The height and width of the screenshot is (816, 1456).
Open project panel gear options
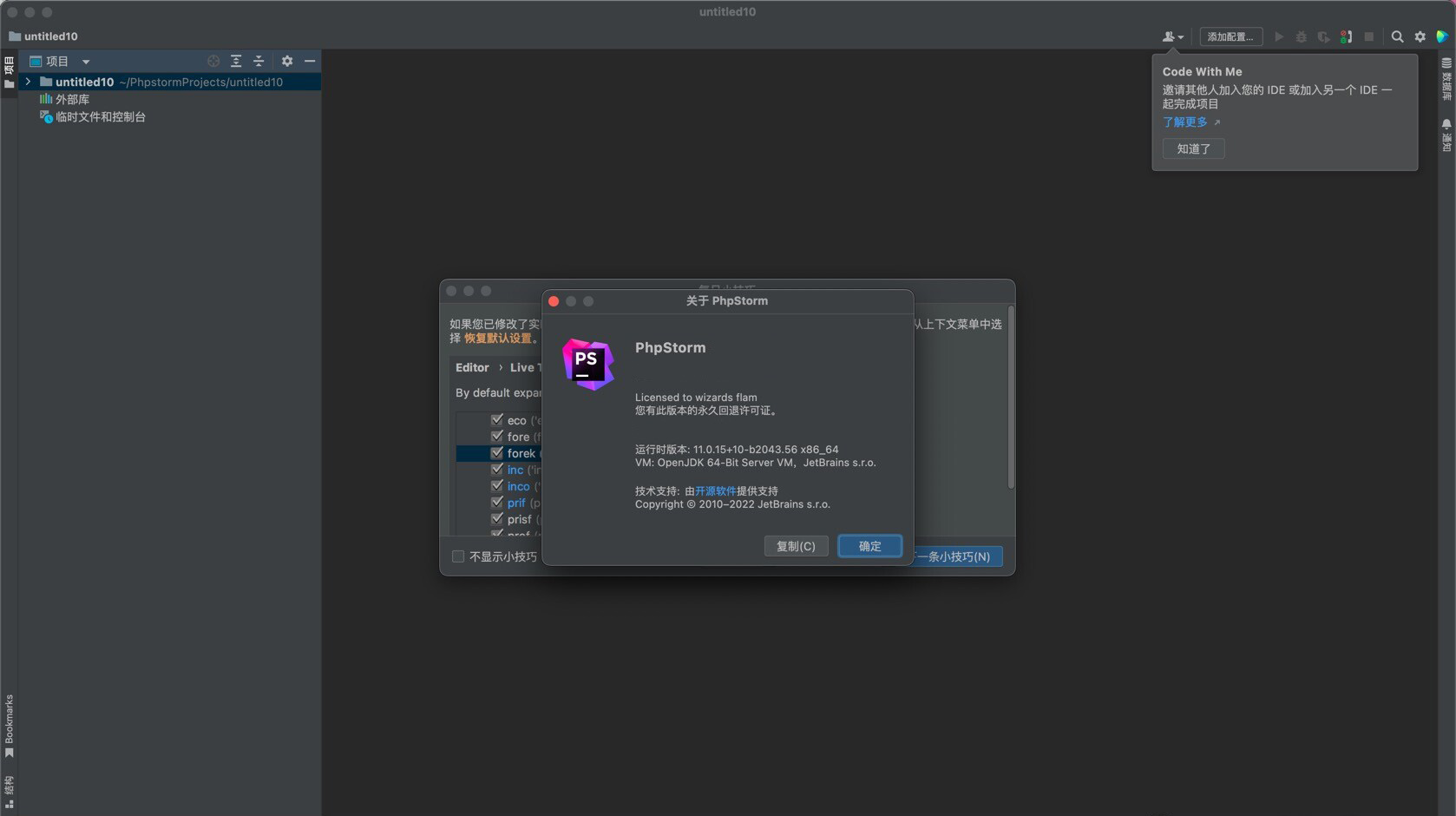coord(287,61)
